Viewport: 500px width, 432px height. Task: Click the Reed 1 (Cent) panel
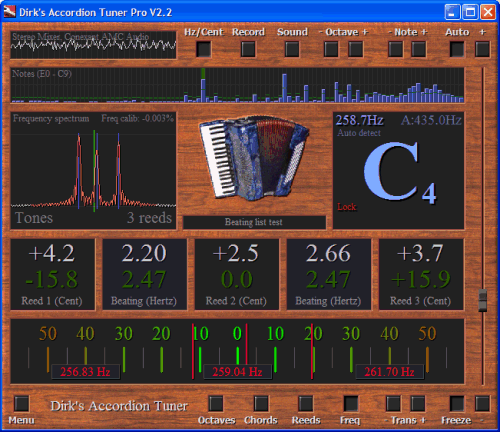pos(53,274)
